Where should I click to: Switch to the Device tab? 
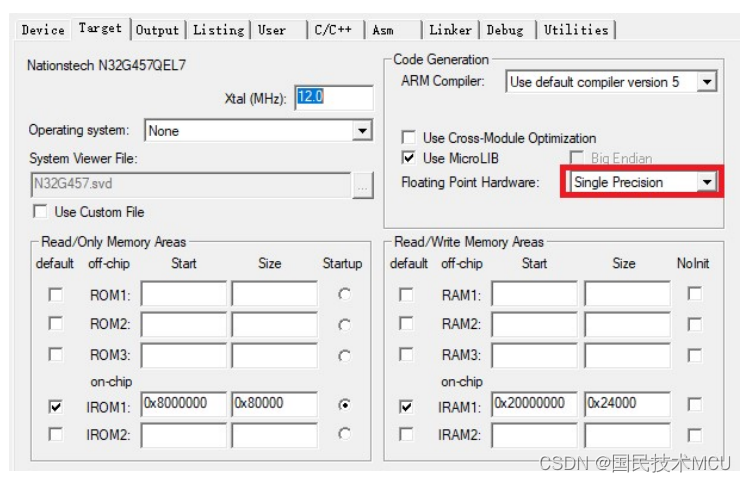point(43,30)
